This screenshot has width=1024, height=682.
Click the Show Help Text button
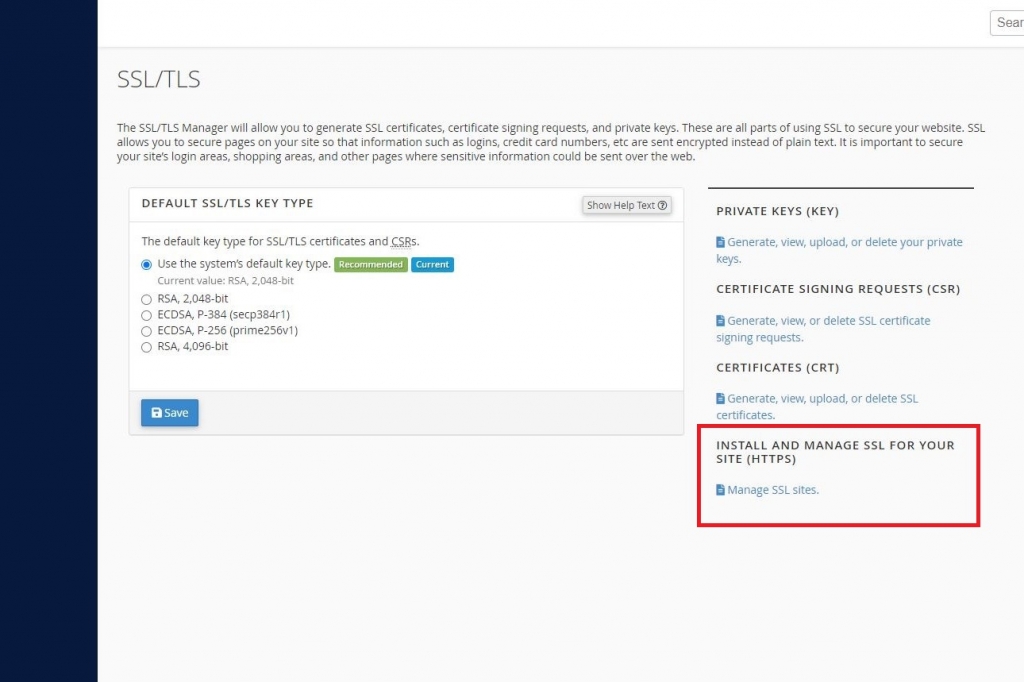[x=626, y=205]
